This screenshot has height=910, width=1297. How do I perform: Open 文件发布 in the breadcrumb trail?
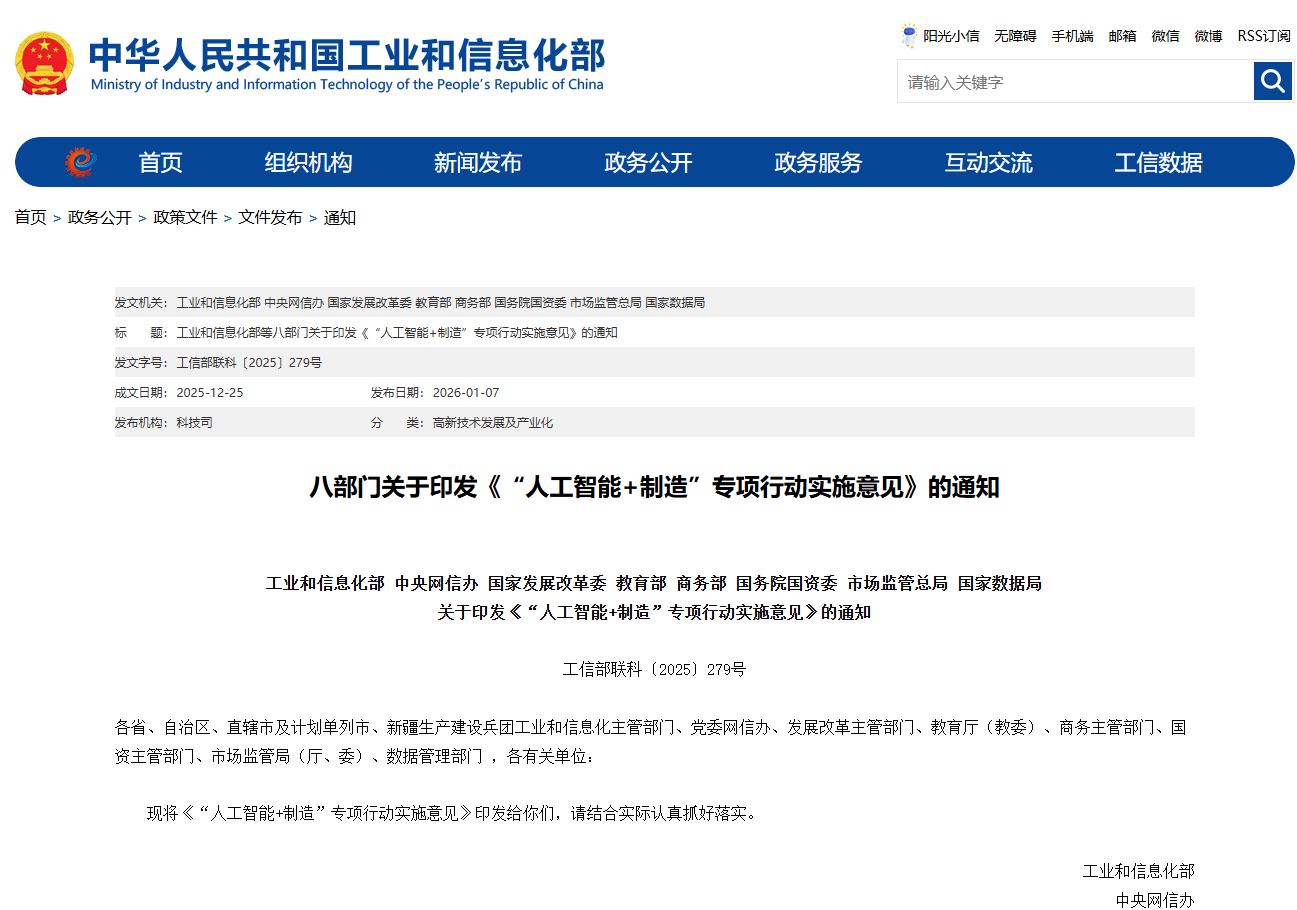269,217
